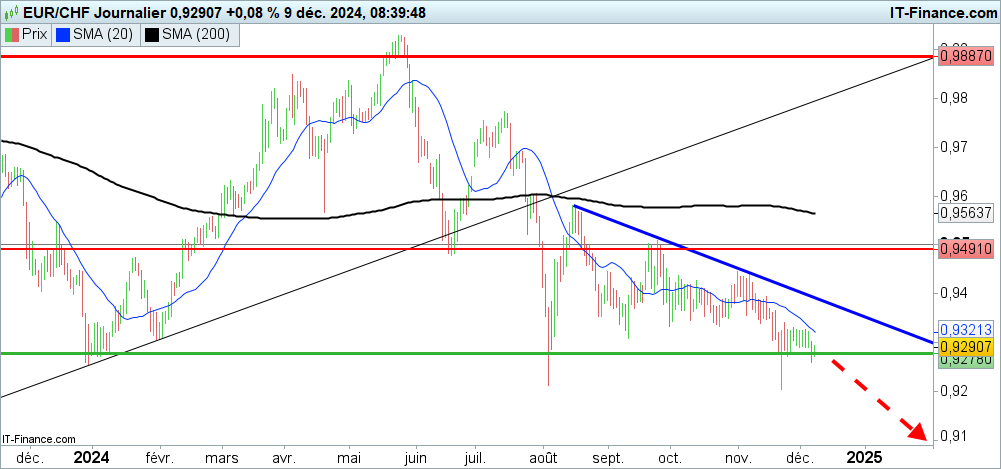Select the red 0,98870 resistance price tag
1001x469 pixels.
click(x=964, y=60)
